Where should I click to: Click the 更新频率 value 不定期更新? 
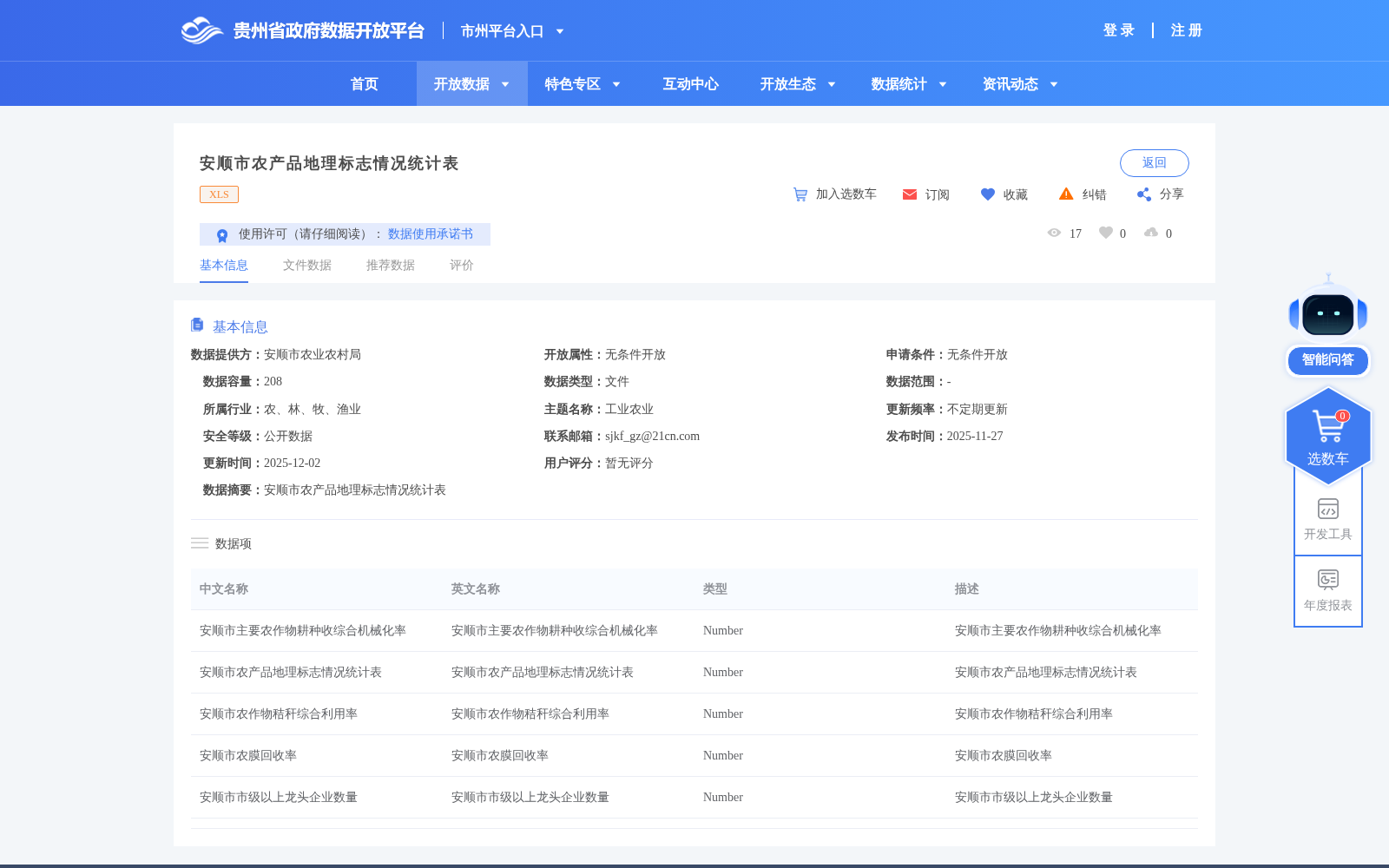coord(978,410)
